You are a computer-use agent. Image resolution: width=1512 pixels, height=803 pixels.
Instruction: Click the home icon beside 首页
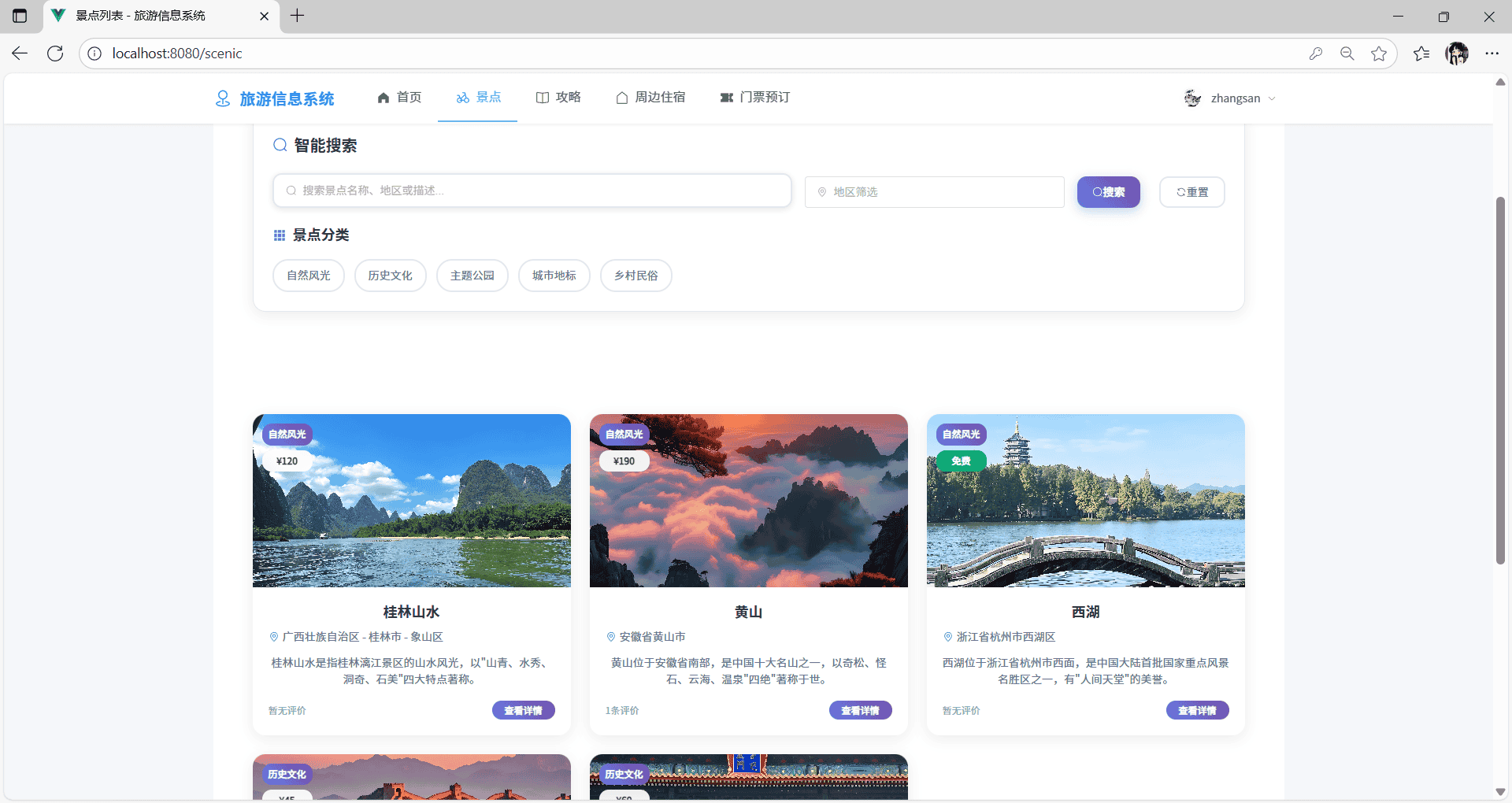click(x=384, y=98)
